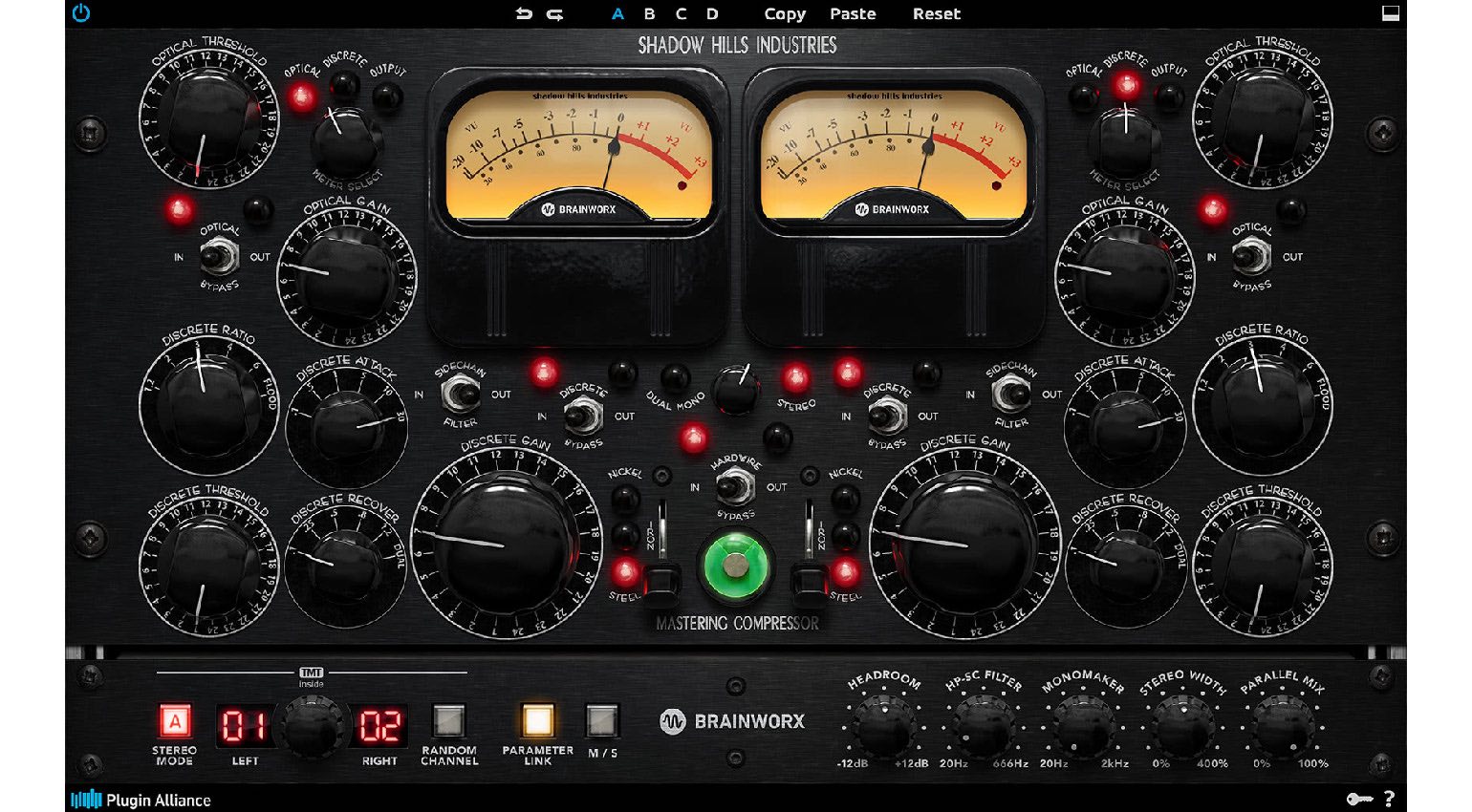Click the left Discrete Threshold knob
1472x812 pixels.
coord(208,566)
